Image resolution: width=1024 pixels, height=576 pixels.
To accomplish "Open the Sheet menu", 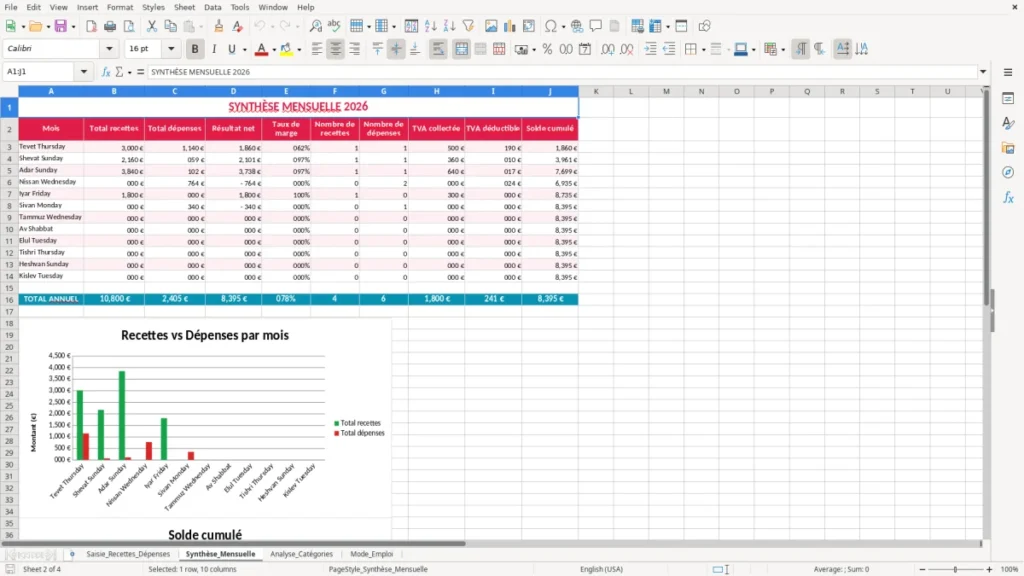I will point(184,7).
